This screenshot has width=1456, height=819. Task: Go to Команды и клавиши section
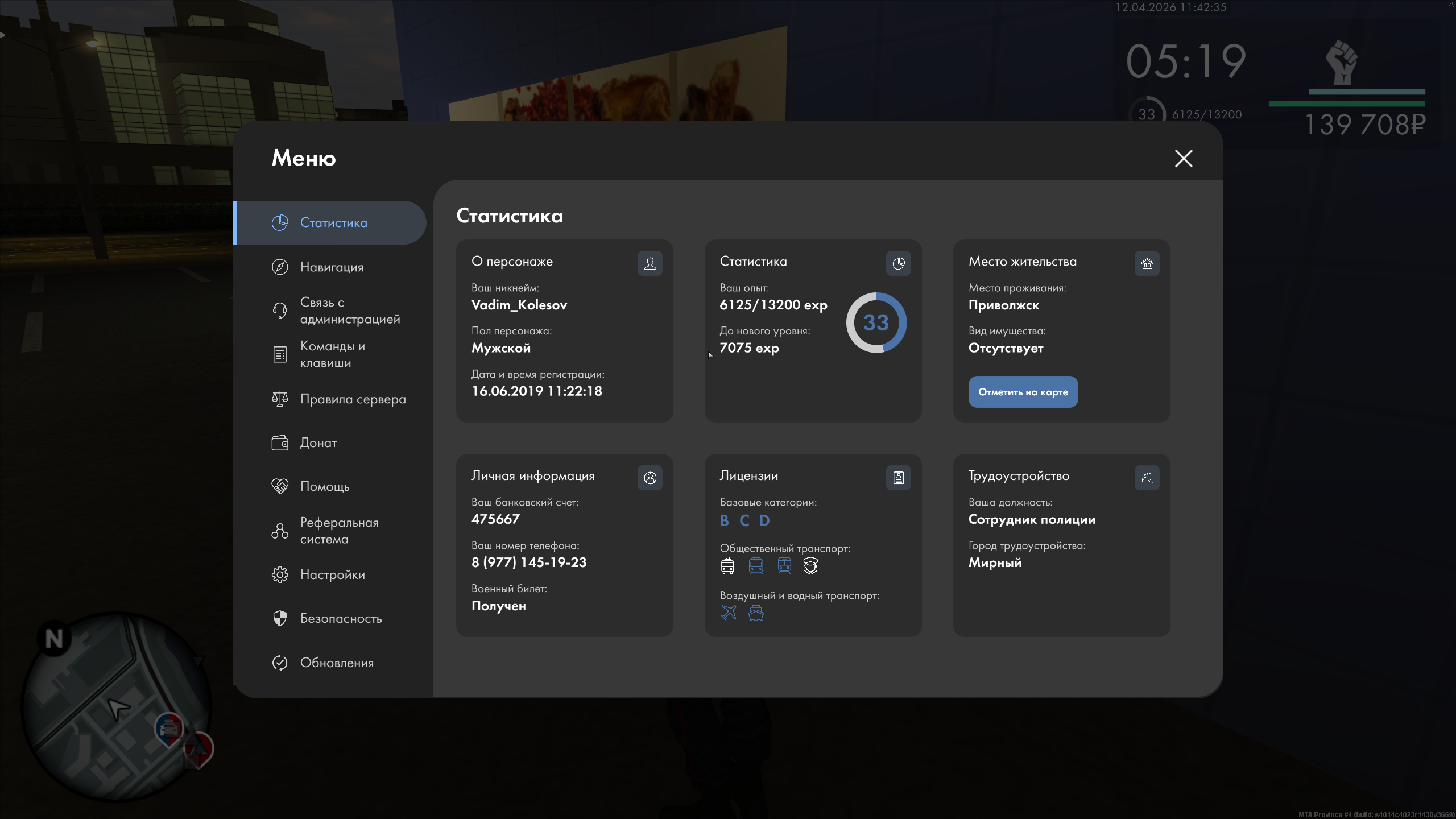click(x=332, y=354)
